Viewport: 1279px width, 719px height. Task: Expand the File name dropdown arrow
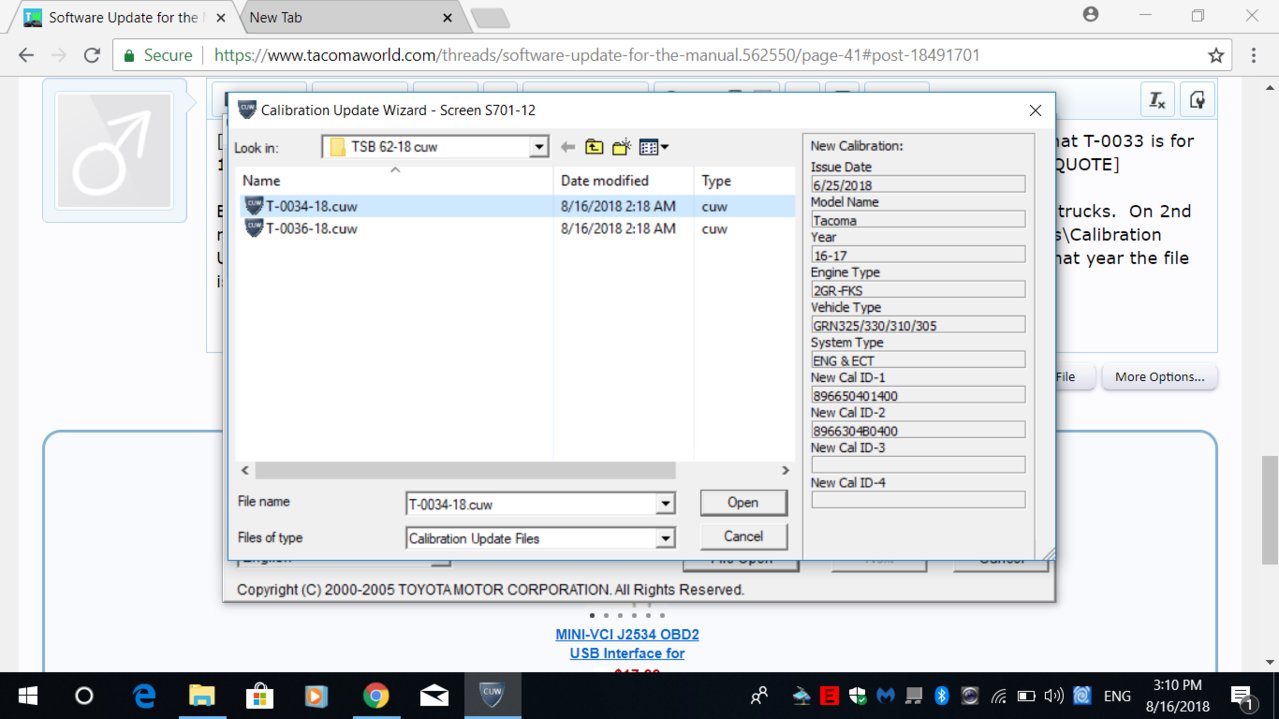pos(666,505)
